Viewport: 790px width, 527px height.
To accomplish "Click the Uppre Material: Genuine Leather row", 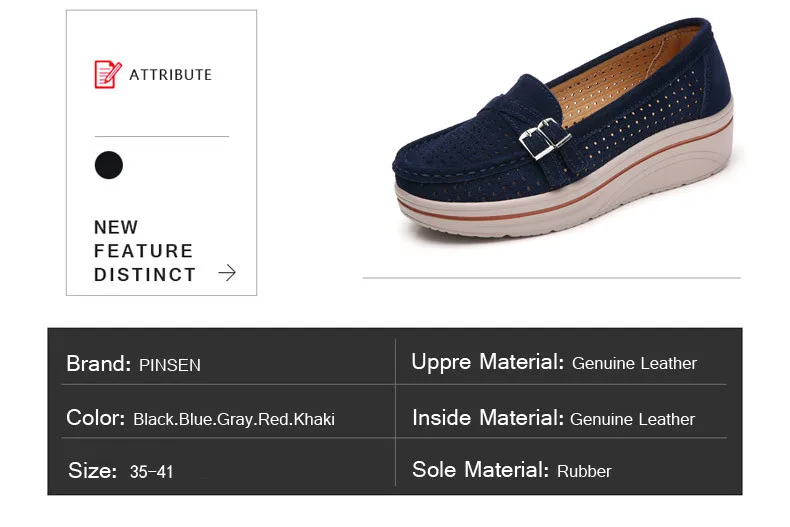I will coord(561,362).
